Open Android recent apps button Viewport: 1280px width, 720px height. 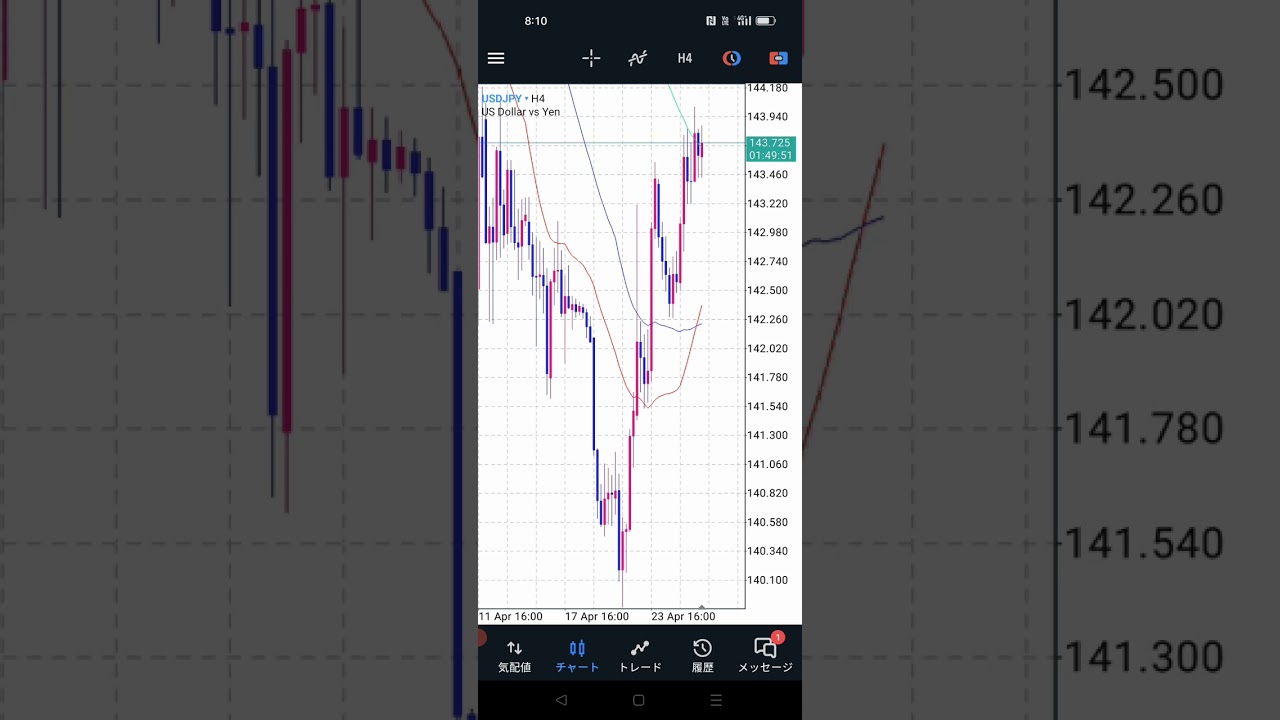click(x=716, y=701)
